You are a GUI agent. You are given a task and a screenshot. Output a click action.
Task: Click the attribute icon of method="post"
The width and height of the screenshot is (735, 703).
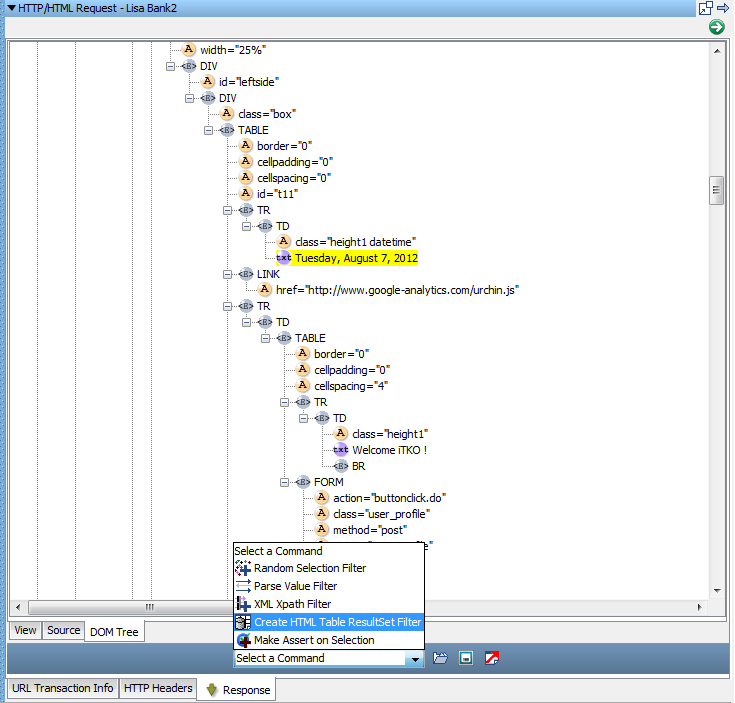click(322, 530)
